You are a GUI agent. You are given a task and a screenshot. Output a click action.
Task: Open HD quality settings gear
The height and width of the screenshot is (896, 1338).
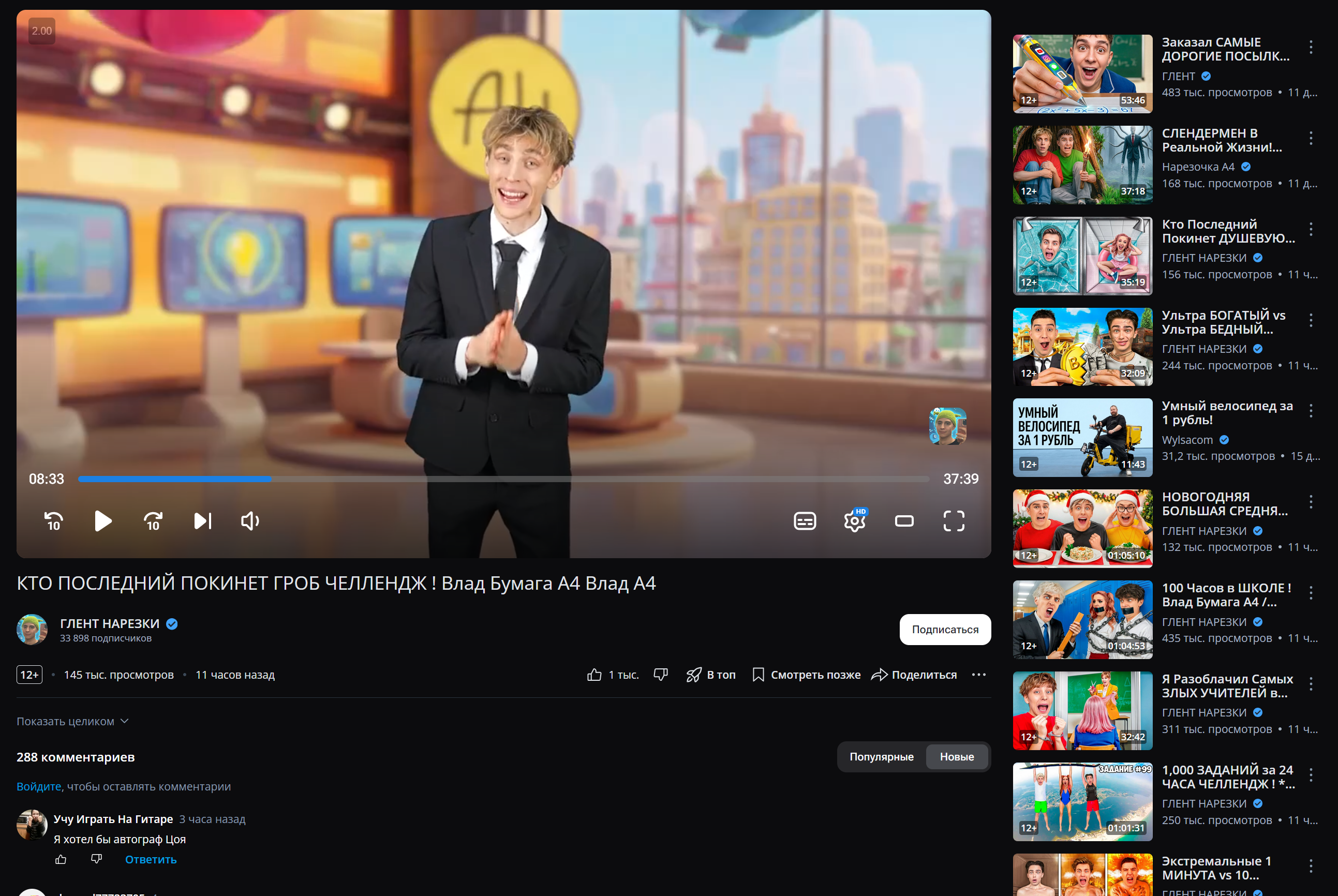point(854,520)
